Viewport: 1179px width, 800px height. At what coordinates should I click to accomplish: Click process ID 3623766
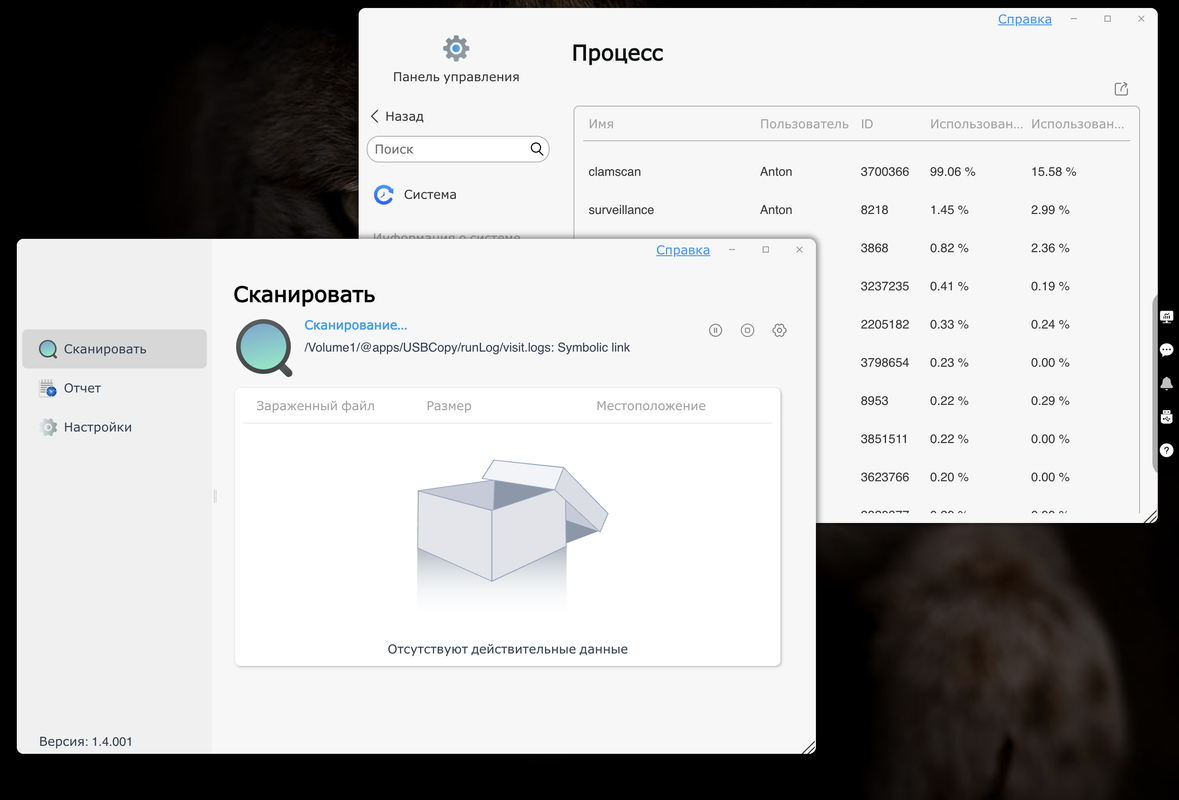pos(884,477)
